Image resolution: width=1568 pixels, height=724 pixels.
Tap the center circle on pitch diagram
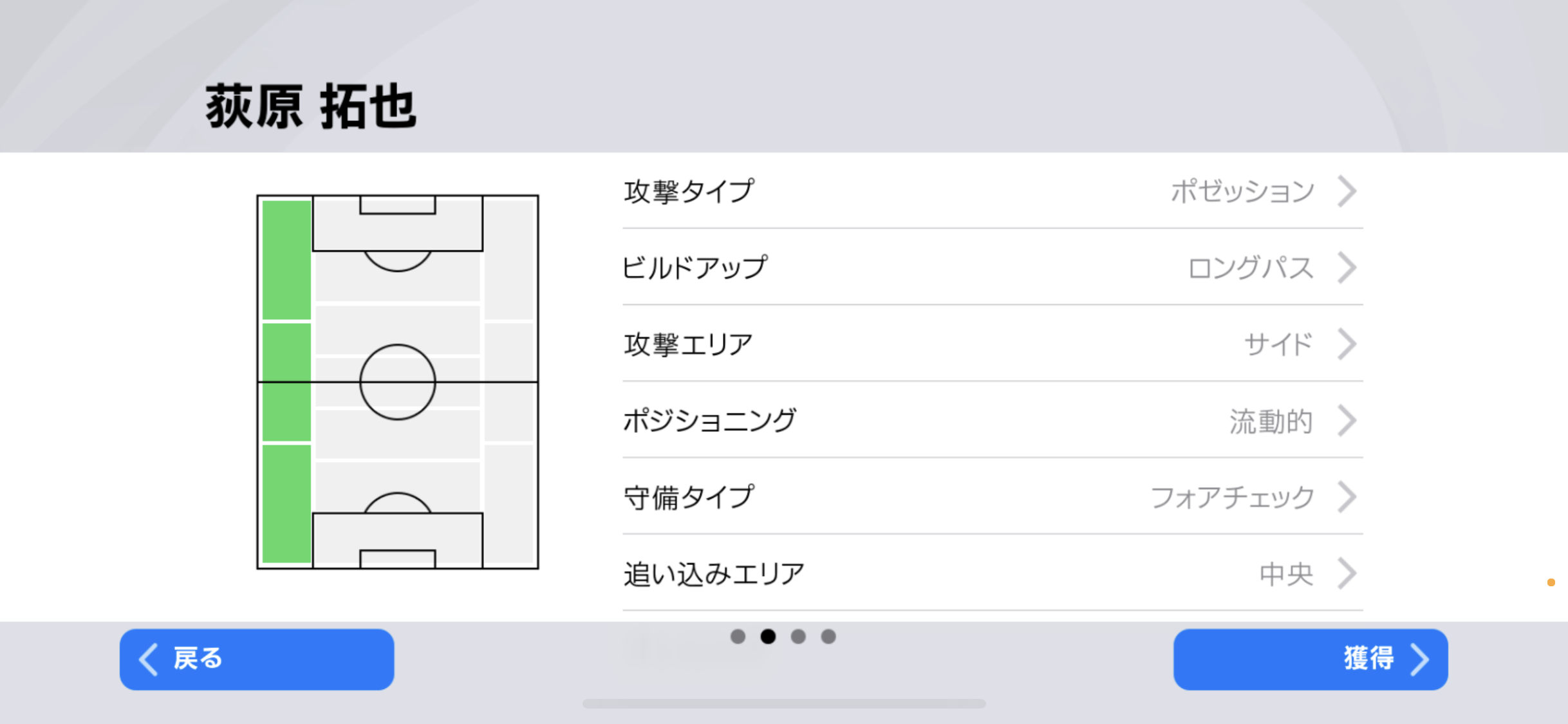pos(397,382)
